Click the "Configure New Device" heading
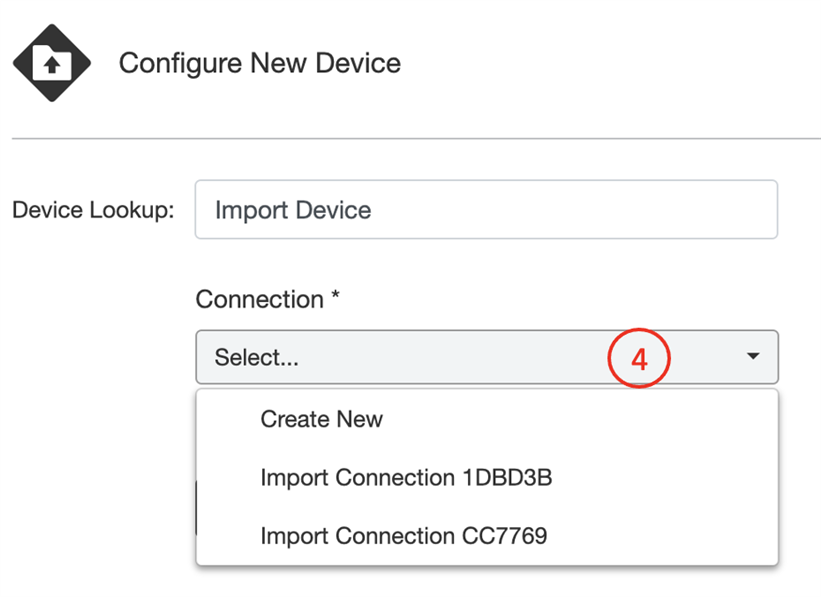Image resolution: width=821 pixels, height=597 pixels. click(259, 63)
